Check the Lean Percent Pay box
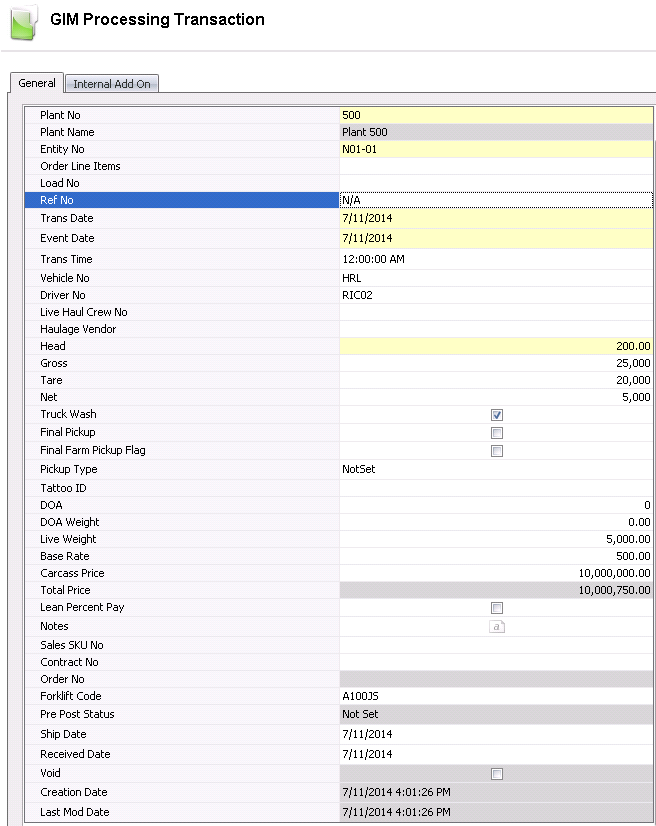This screenshot has height=826, width=656. [497, 608]
